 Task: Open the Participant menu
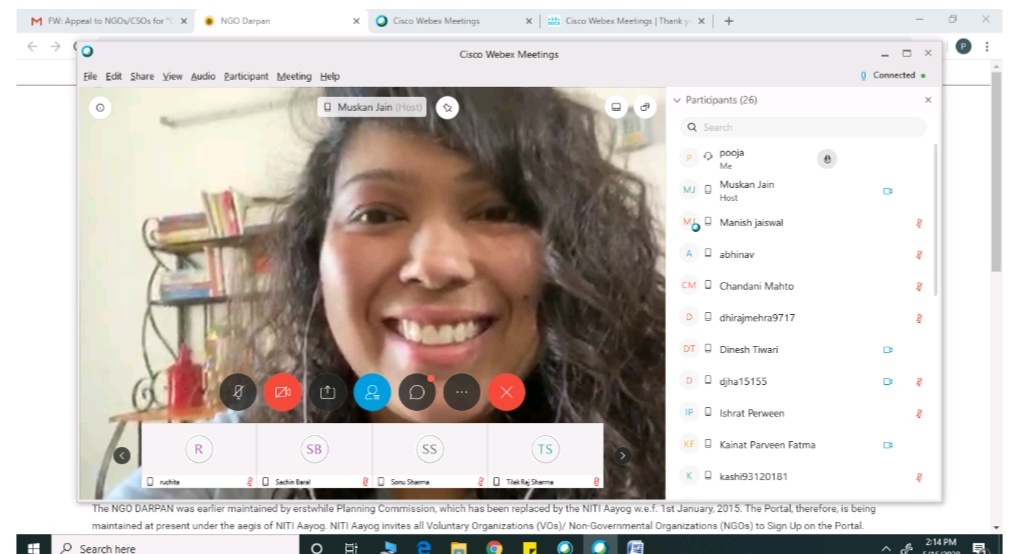[x=246, y=76]
